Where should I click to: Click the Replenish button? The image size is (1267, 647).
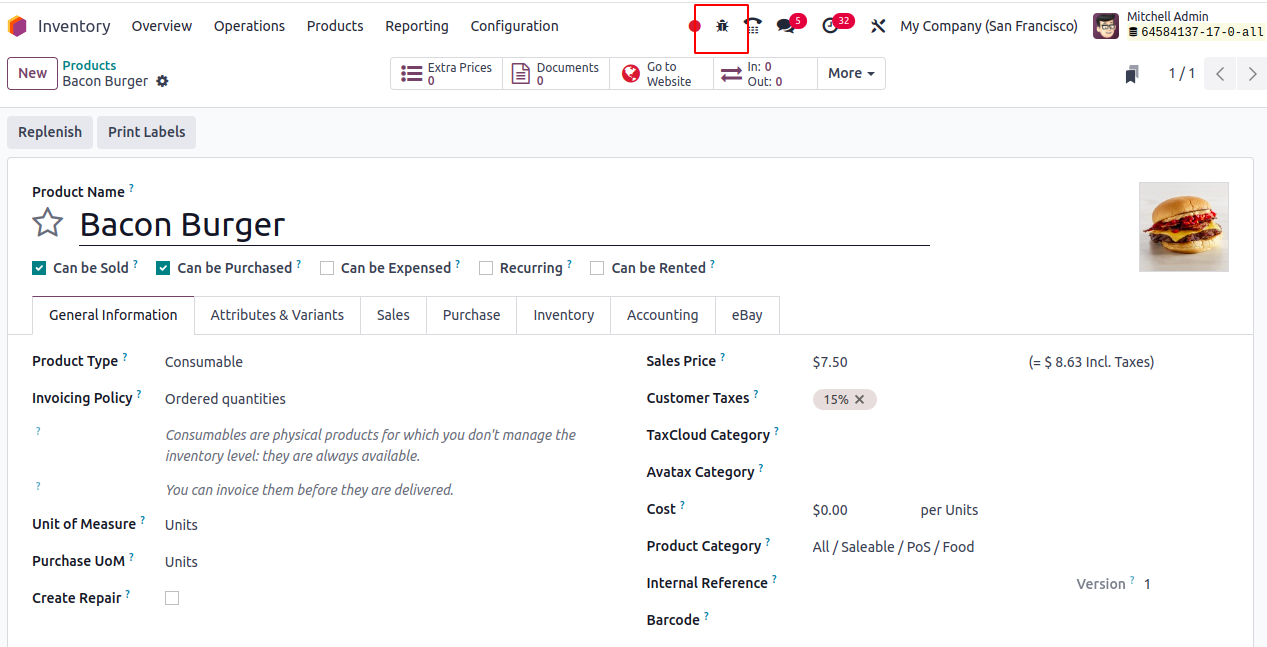50,132
